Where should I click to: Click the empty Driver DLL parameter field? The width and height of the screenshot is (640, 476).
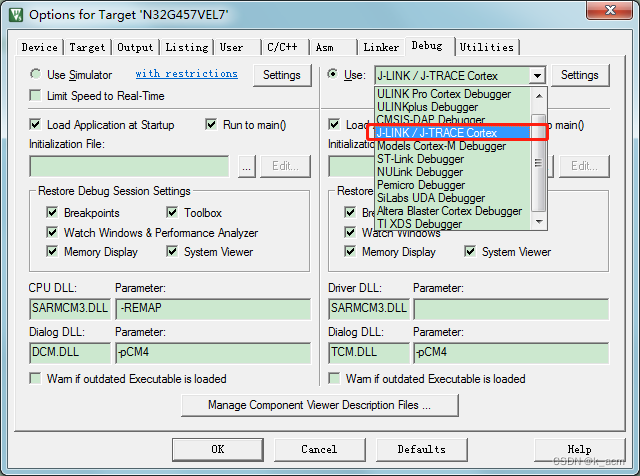pos(511,309)
